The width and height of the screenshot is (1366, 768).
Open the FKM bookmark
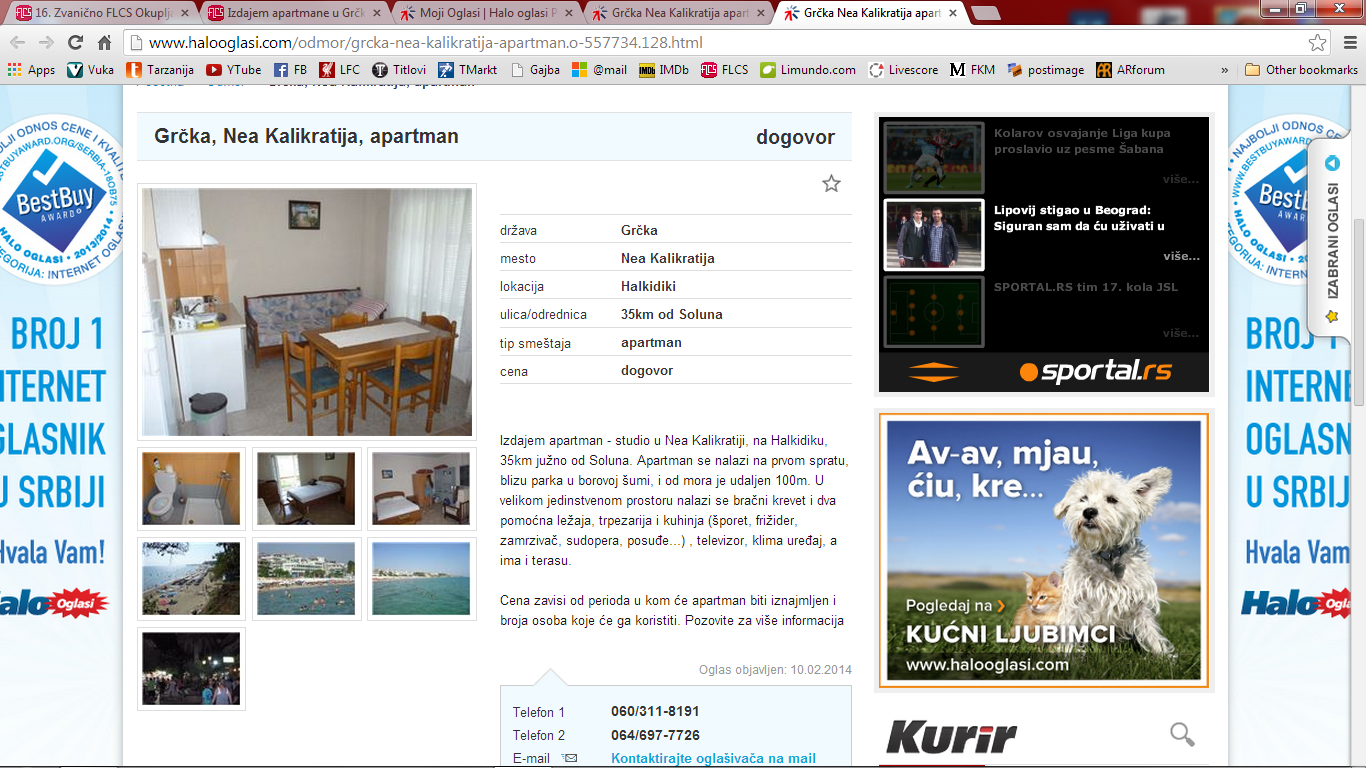click(973, 70)
